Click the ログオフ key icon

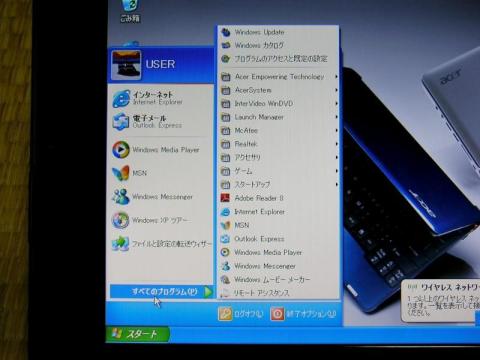[225, 314]
